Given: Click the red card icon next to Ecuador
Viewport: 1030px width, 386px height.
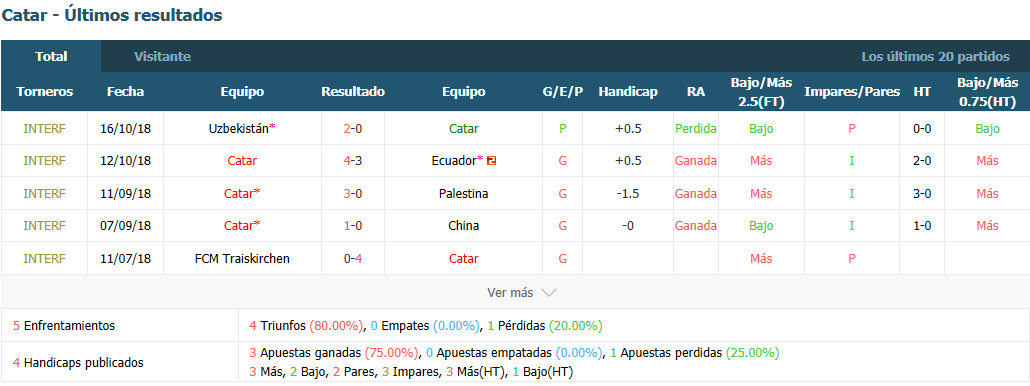Looking at the screenshot, I should tap(491, 161).
